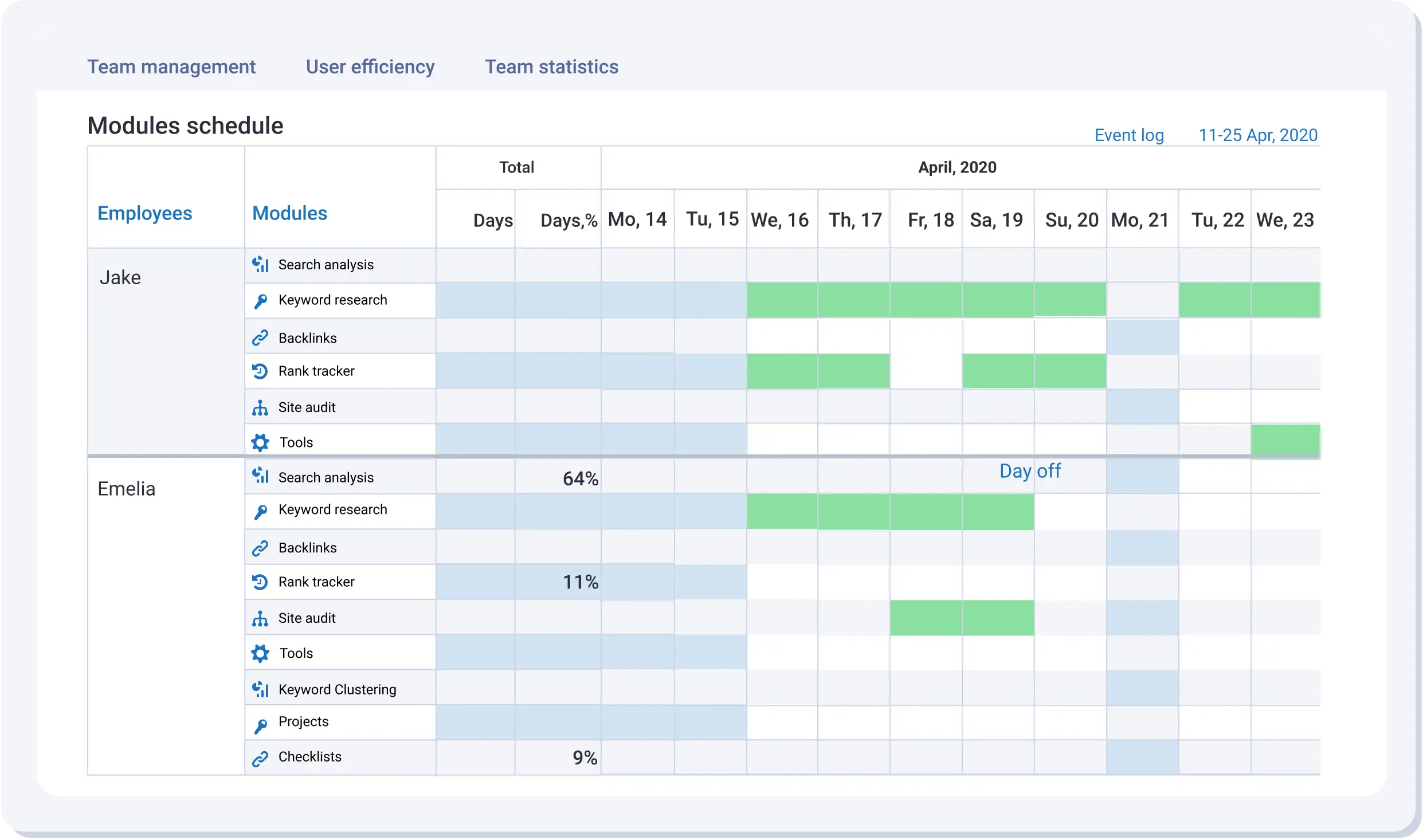Viewport: 1423px width, 840px height.
Task: Click the green Keyword research bar on We, 16
Action: pos(782,300)
